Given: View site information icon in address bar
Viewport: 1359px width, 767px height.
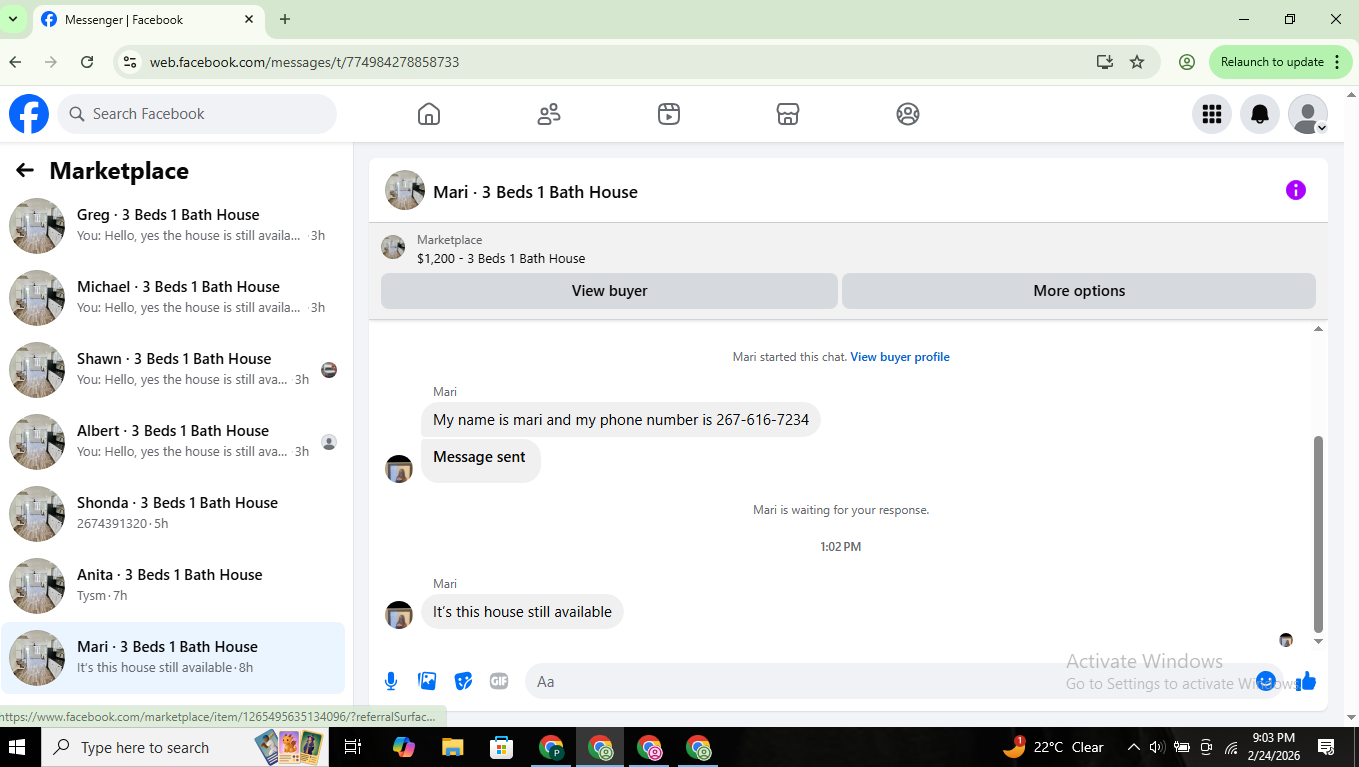Looking at the screenshot, I should pos(129,62).
